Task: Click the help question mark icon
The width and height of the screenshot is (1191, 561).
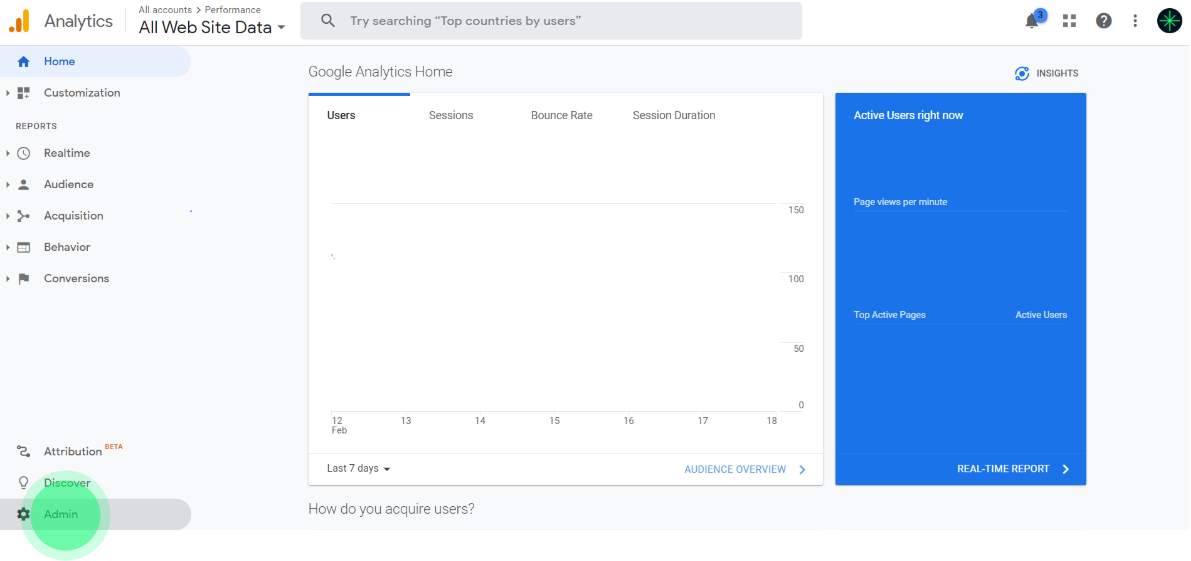Action: pyautogui.click(x=1103, y=21)
